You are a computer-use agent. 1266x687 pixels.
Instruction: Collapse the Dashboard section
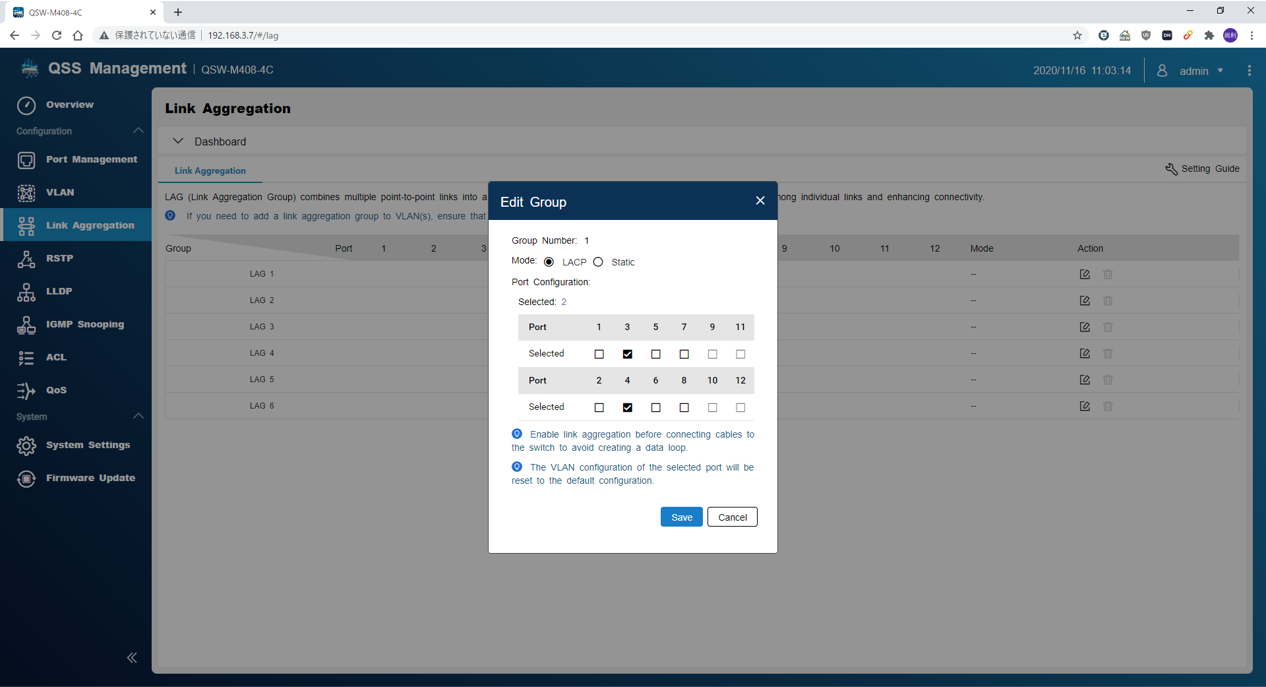(x=178, y=142)
